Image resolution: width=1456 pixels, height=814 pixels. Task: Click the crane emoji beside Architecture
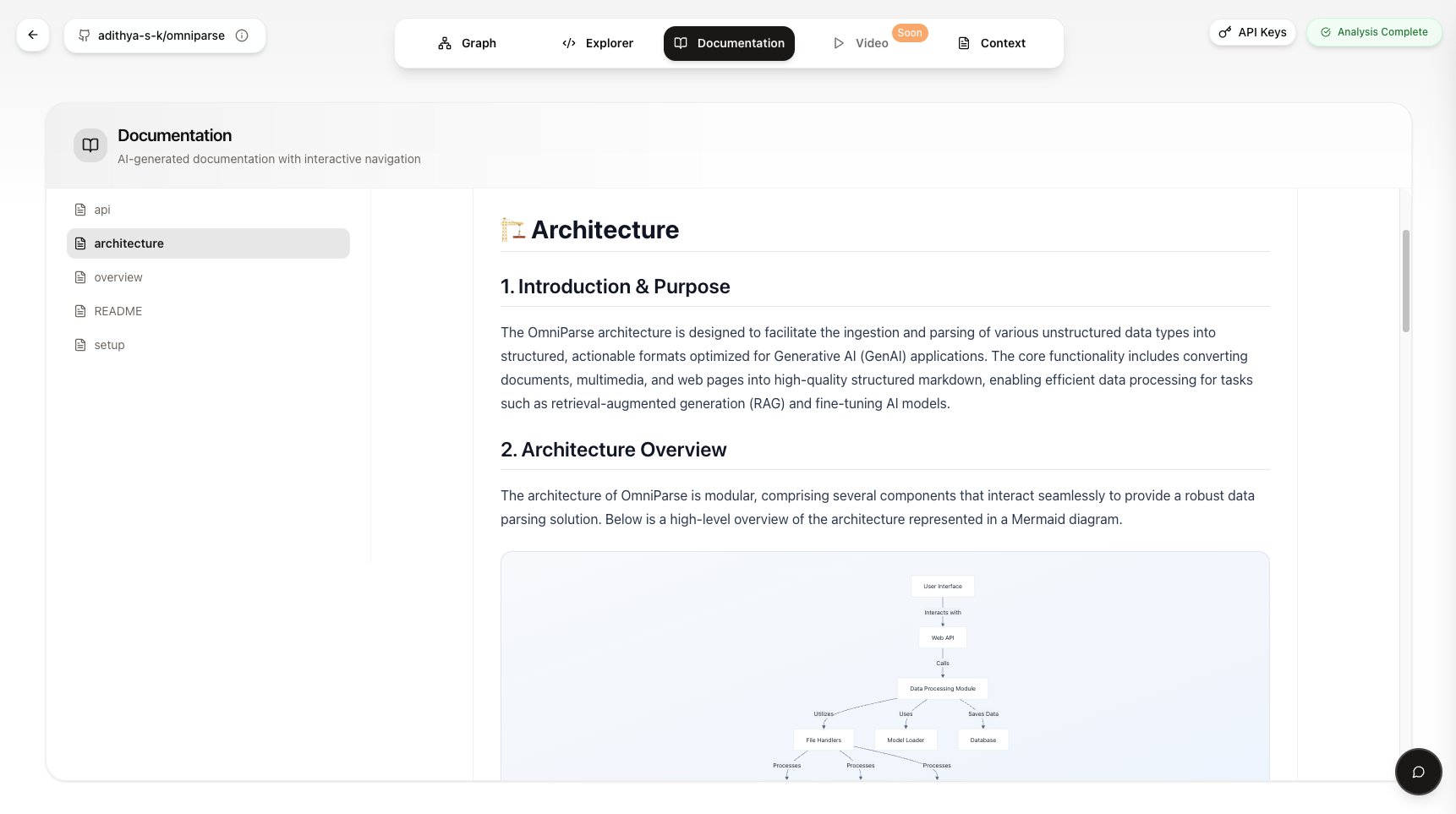point(513,230)
